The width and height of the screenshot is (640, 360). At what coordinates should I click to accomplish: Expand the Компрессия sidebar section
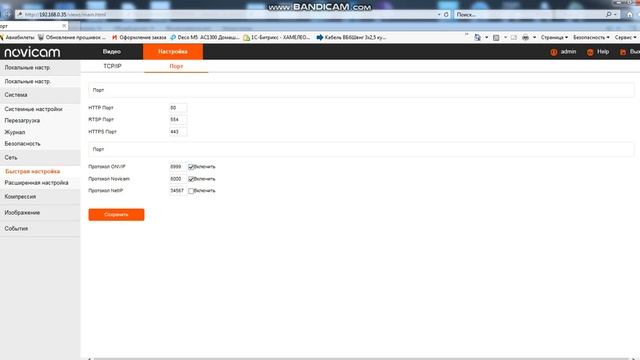click(x=40, y=197)
